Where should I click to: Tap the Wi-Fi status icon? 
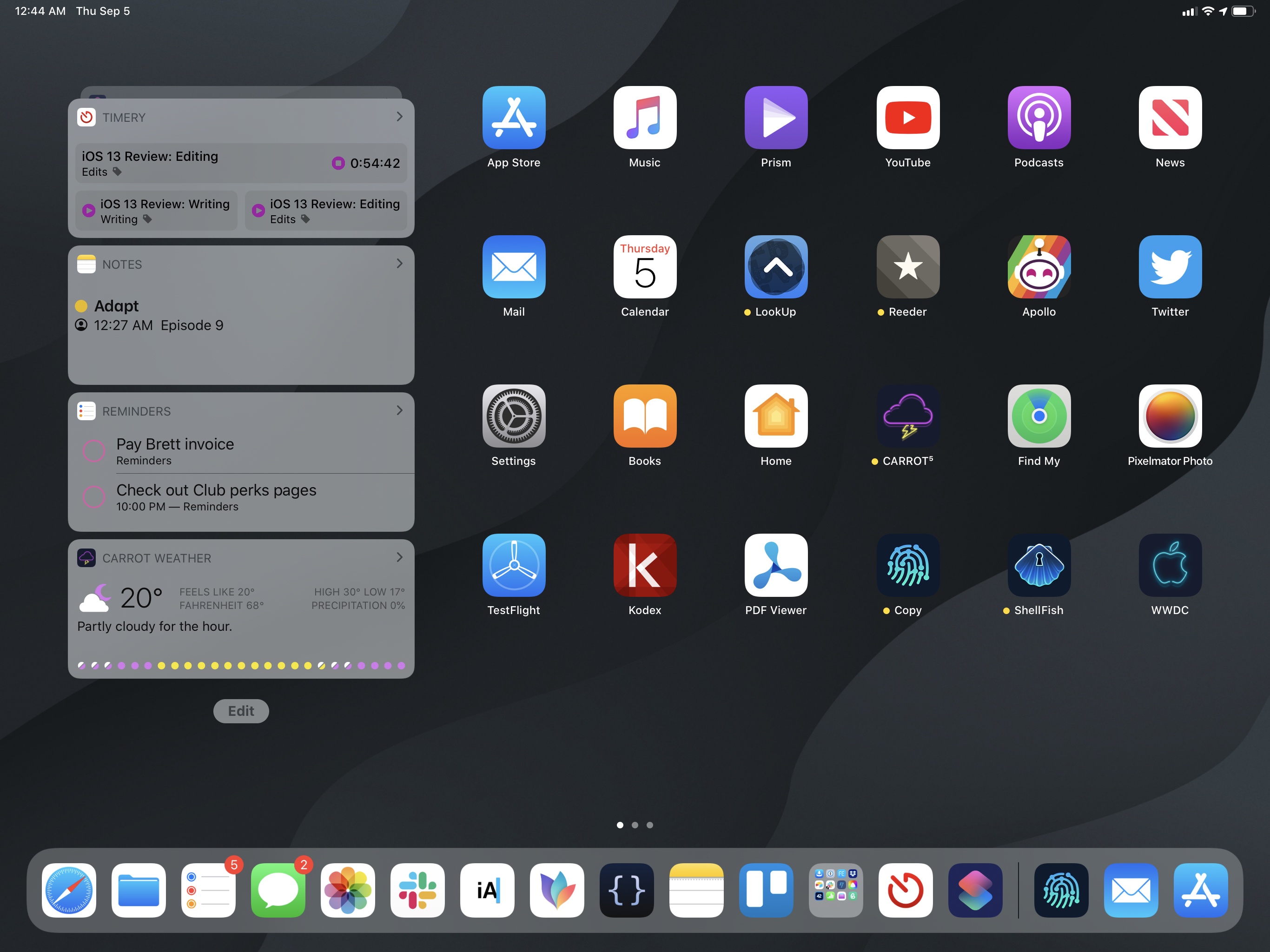1208,11
